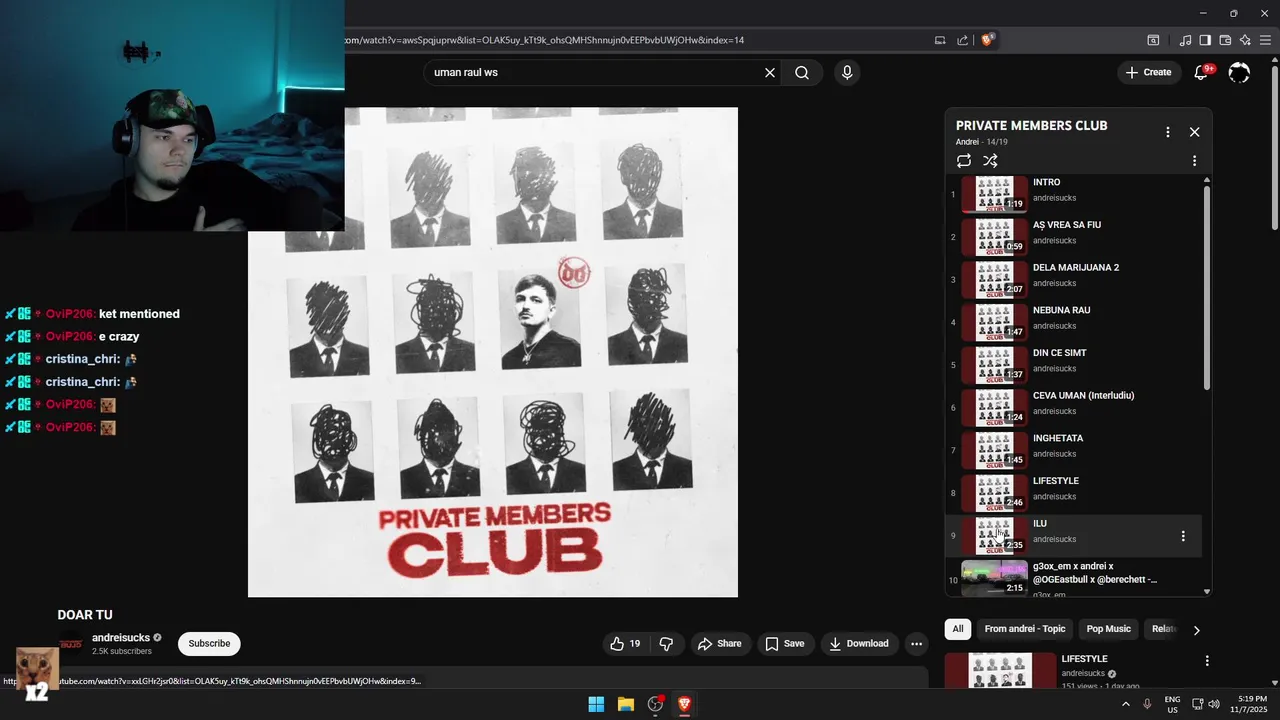The height and width of the screenshot is (720, 1280).
Task: Click the Create button
Action: [1148, 72]
